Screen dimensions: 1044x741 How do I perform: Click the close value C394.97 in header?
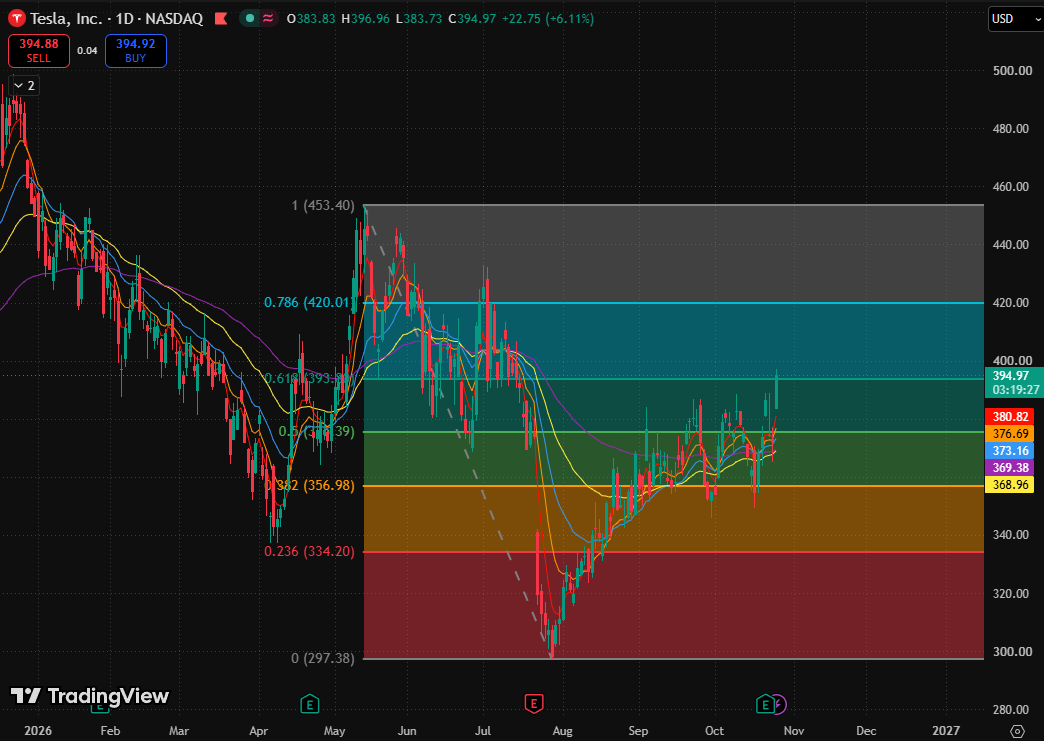tap(472, 19)
